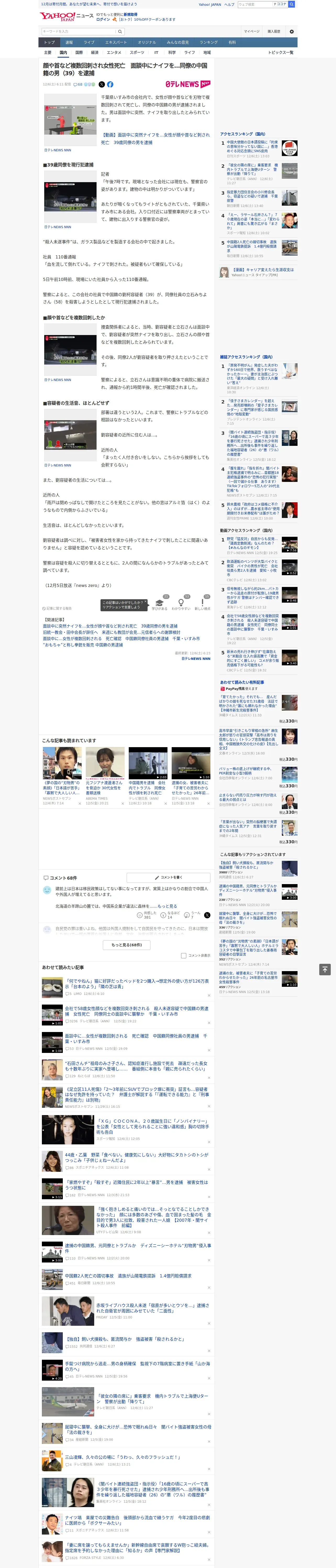Select the 有料 navigation tab
The width and height of the screenshot is (336, 1568).
point(232,43)
